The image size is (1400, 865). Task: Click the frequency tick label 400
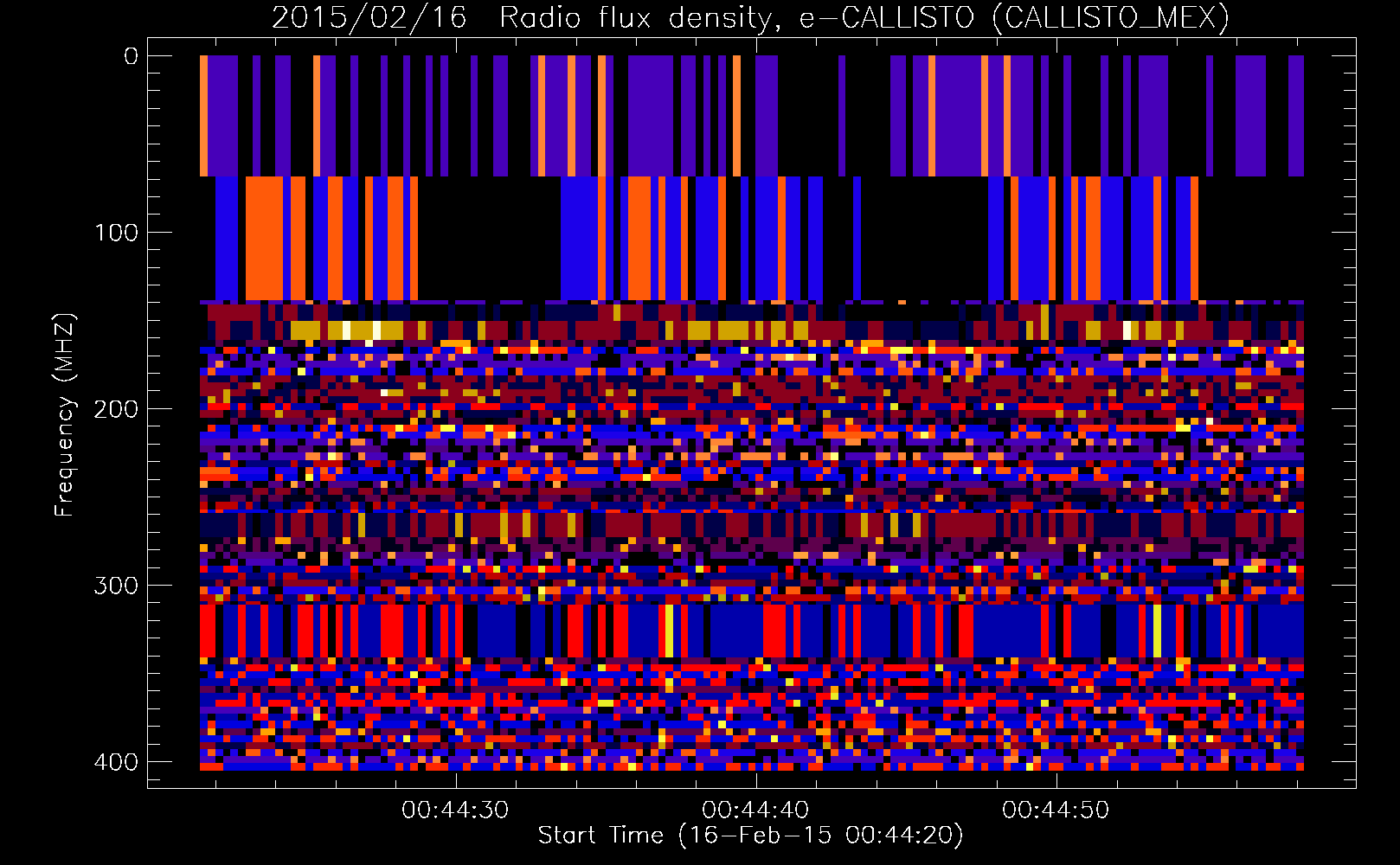coord(116,762)
